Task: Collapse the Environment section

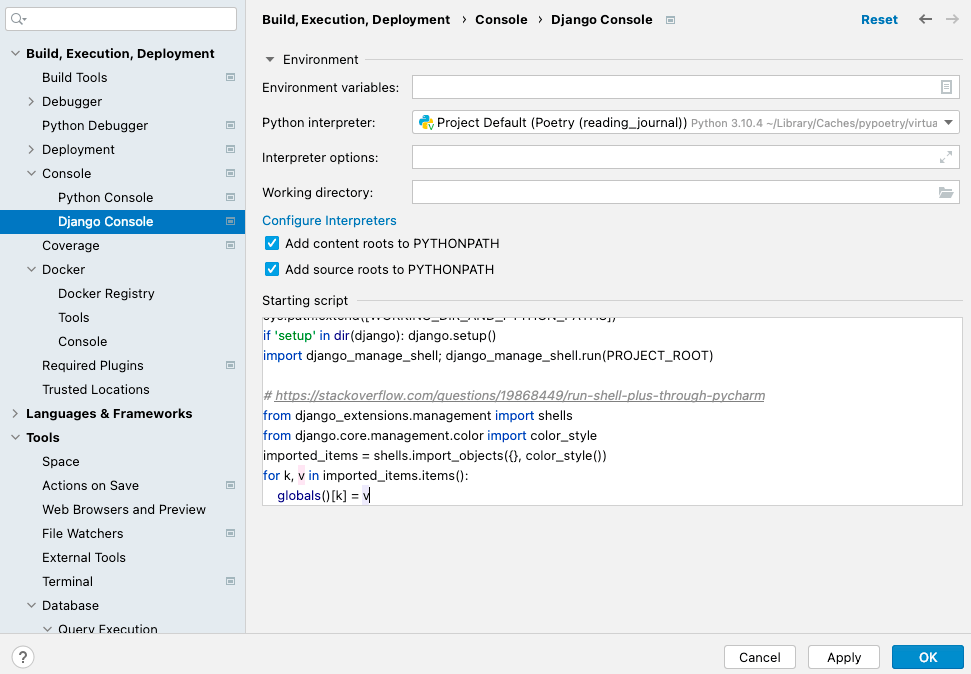Action: coord(269,59)
